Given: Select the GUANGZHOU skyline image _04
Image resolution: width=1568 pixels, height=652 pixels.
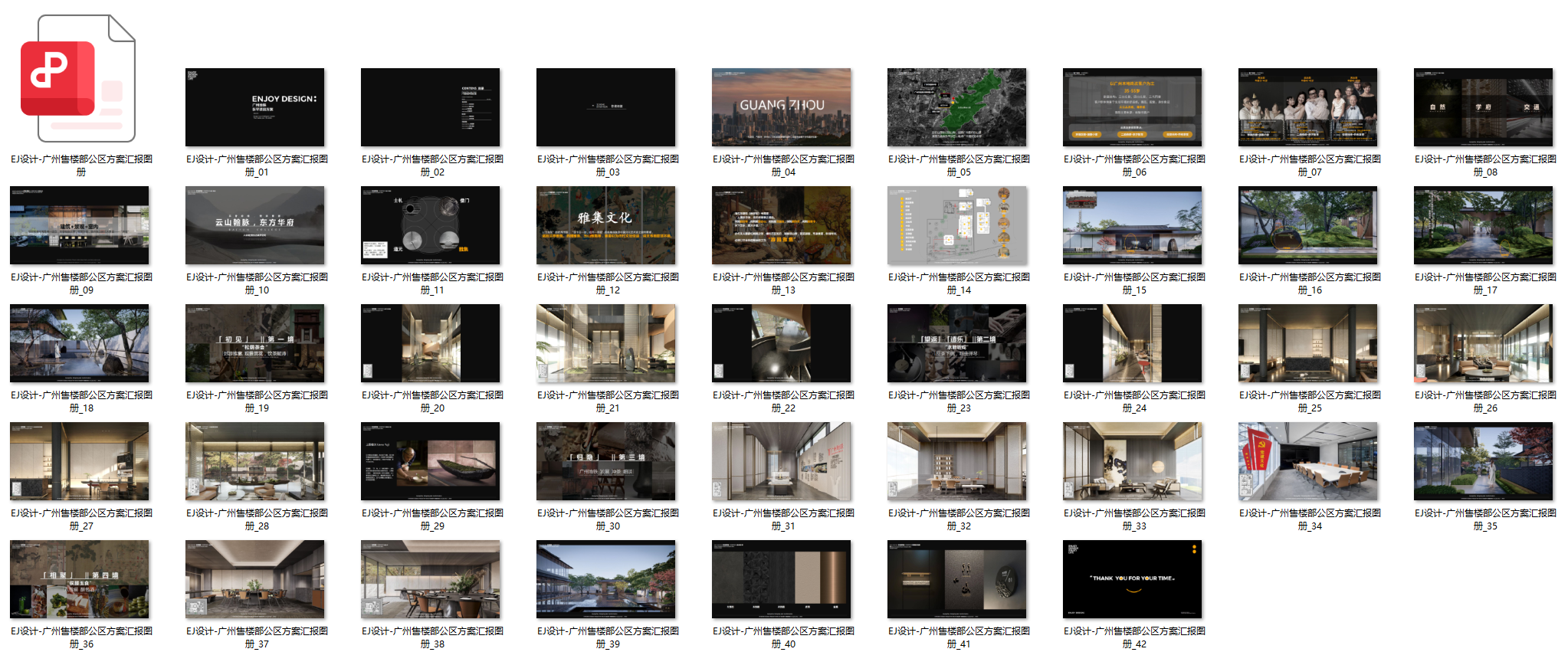Looking at the screenshot, I should (x=781, y=107).
